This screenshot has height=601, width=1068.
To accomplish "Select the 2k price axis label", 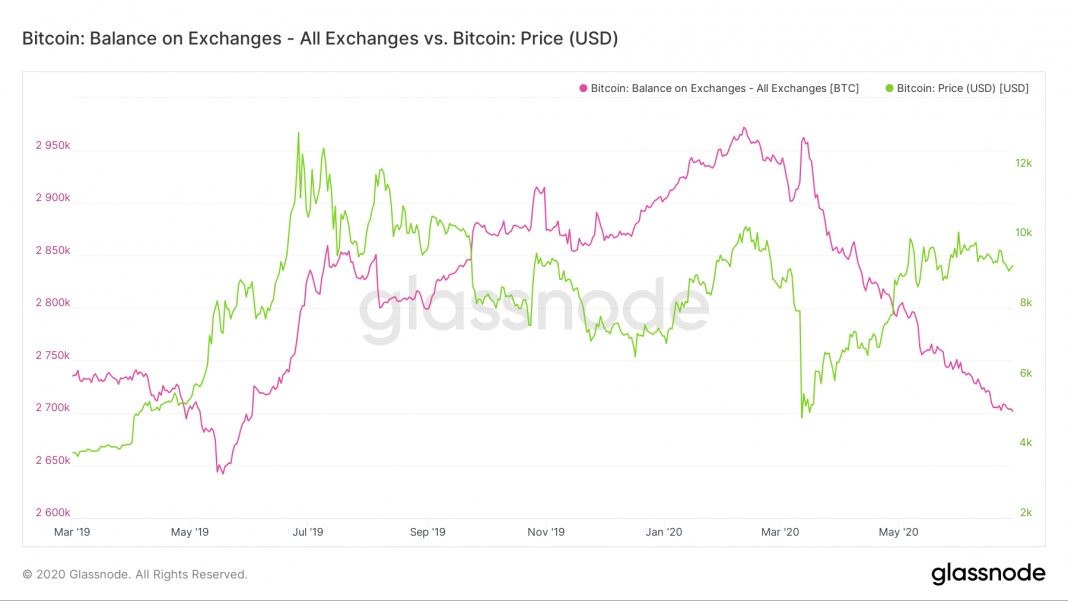I will click(x=1025, y=512).
